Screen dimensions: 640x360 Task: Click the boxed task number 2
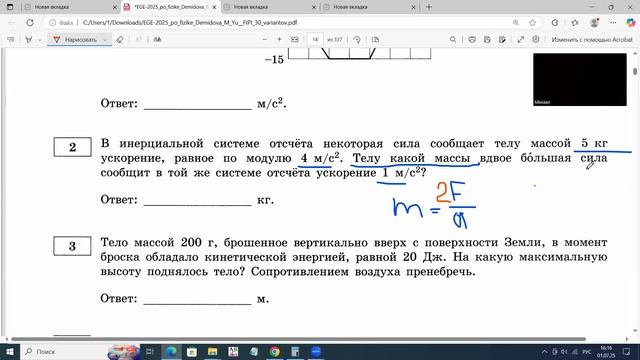point(73,147)
